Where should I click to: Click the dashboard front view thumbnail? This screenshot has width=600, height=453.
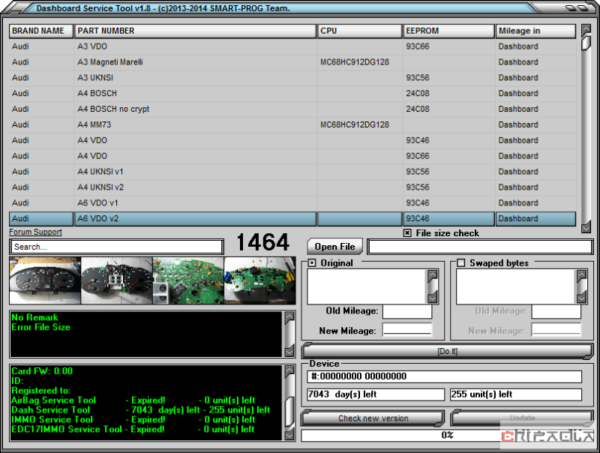coord(45,280)
